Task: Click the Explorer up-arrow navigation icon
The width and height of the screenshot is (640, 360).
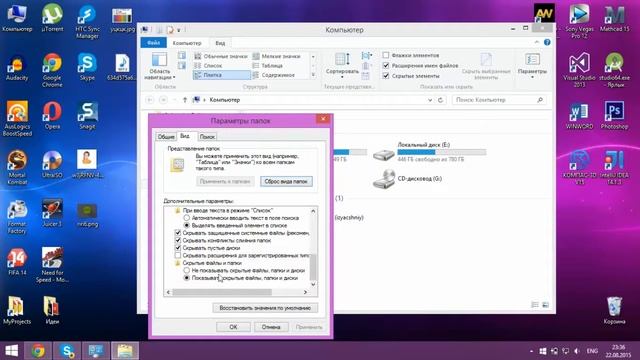Action: click(x=184, y=100)
